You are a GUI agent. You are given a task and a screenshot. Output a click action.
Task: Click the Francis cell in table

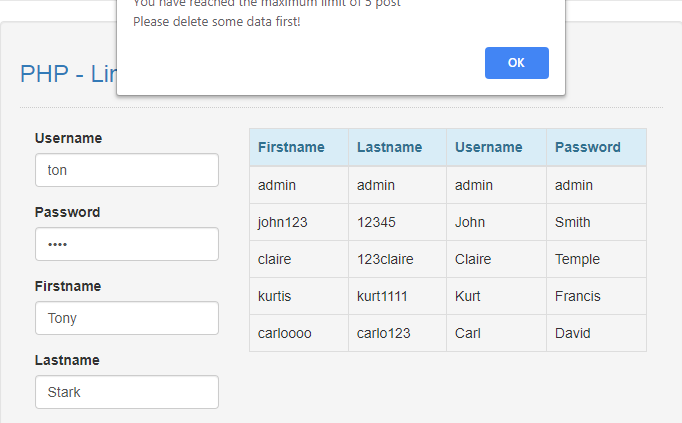point(578,296)
